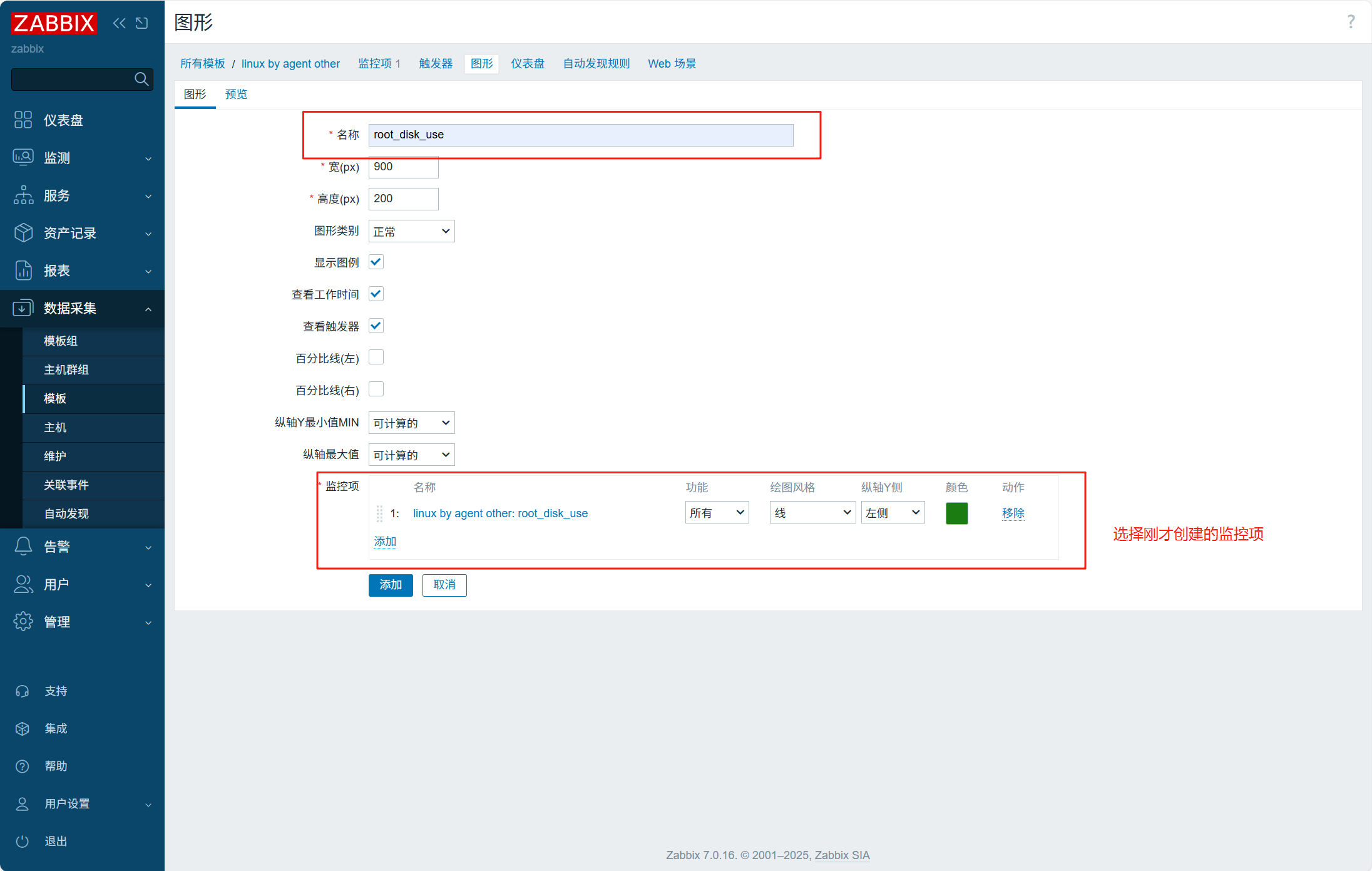
Task: Uncheck the 查看工作时间 checkbox
Action: point(376,294)
